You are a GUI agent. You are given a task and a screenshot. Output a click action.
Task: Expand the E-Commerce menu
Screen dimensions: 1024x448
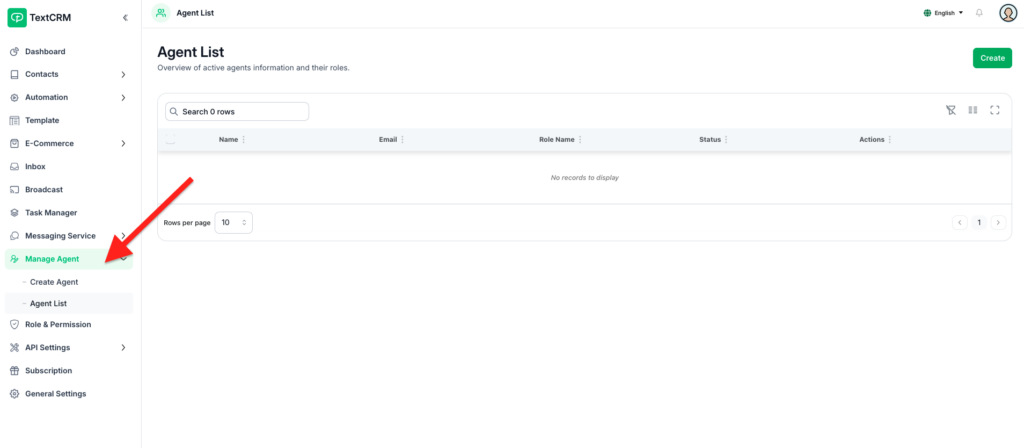coord(123,144)
